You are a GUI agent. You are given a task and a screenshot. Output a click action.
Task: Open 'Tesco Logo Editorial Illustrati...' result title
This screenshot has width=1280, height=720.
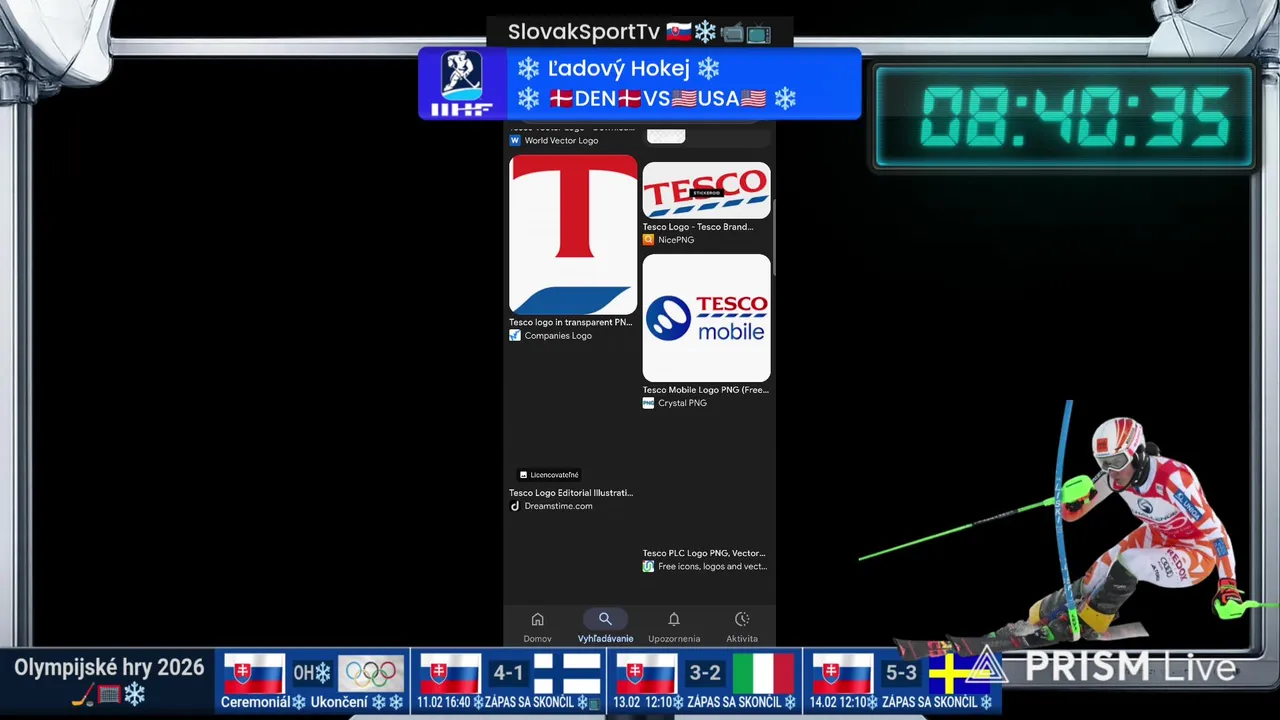(571, 493)
